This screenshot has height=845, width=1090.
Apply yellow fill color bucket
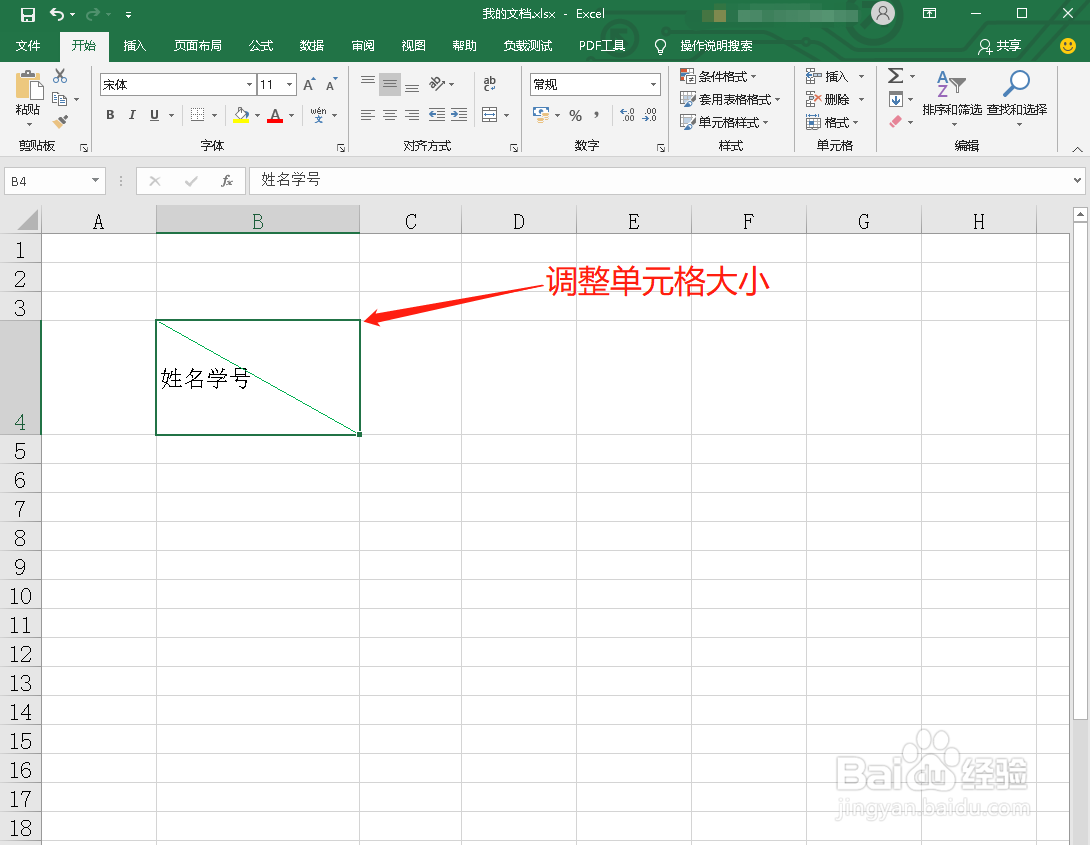(x=241, y=115)
